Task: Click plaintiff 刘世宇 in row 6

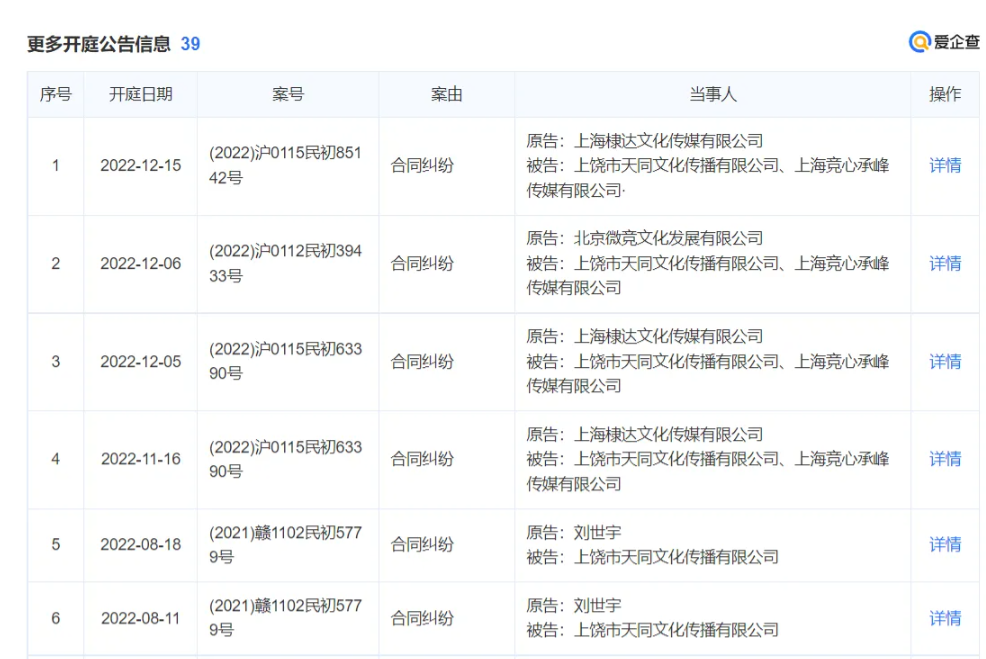Action: point(599,605)
